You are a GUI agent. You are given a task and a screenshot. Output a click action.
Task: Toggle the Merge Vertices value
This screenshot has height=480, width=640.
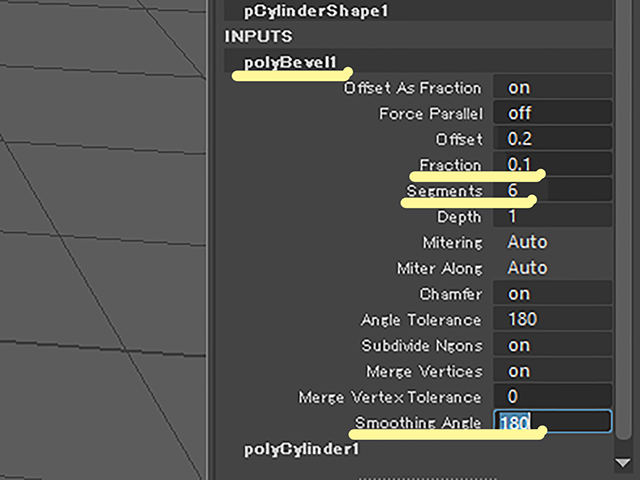(552, 371)
